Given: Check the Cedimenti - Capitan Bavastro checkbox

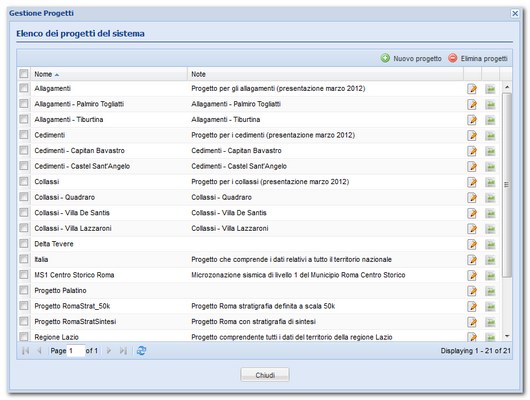Looking at the screenshot, I should (x=24, y=150).
